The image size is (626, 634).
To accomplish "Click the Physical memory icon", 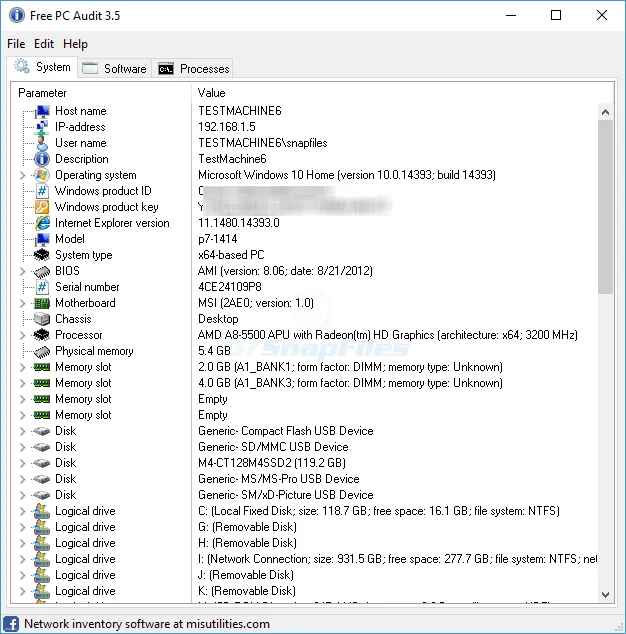I will point(42,351).
